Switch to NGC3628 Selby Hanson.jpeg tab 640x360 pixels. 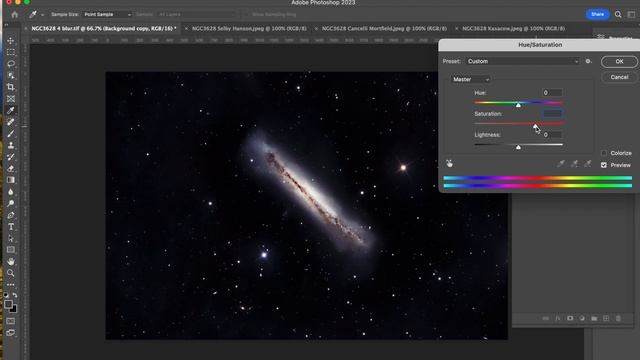249,29
